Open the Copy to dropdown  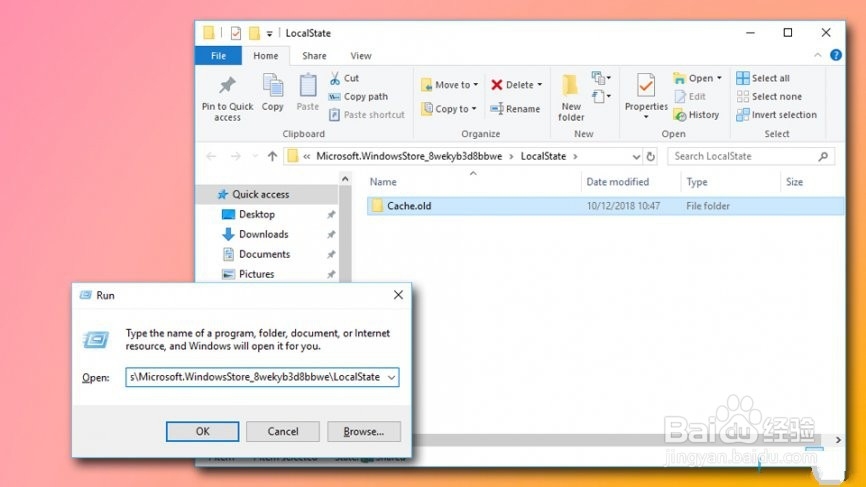[x=448, y=109]
